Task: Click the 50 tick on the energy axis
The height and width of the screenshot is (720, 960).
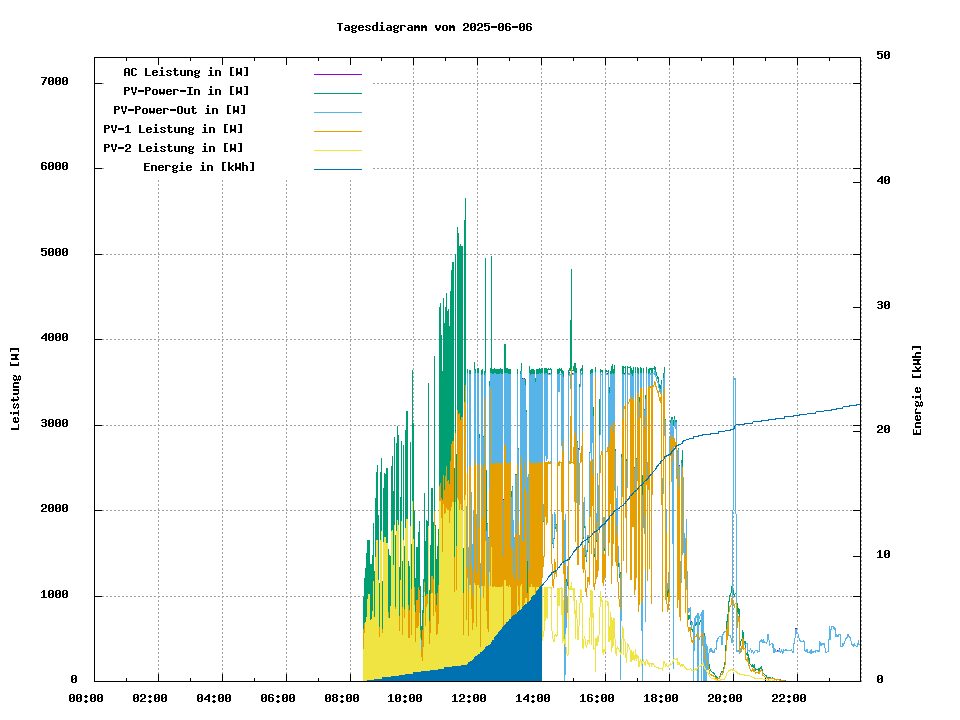Action: point(883,56)
